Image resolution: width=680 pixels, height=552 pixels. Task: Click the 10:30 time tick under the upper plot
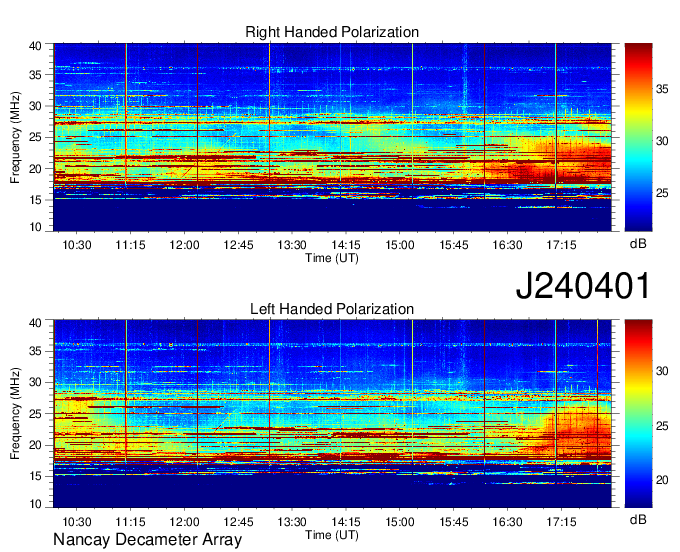coord(77,245)
